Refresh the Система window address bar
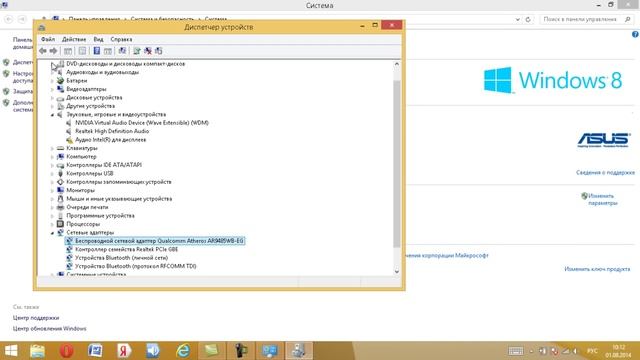640x360 pixels. [x=528, y=19]
